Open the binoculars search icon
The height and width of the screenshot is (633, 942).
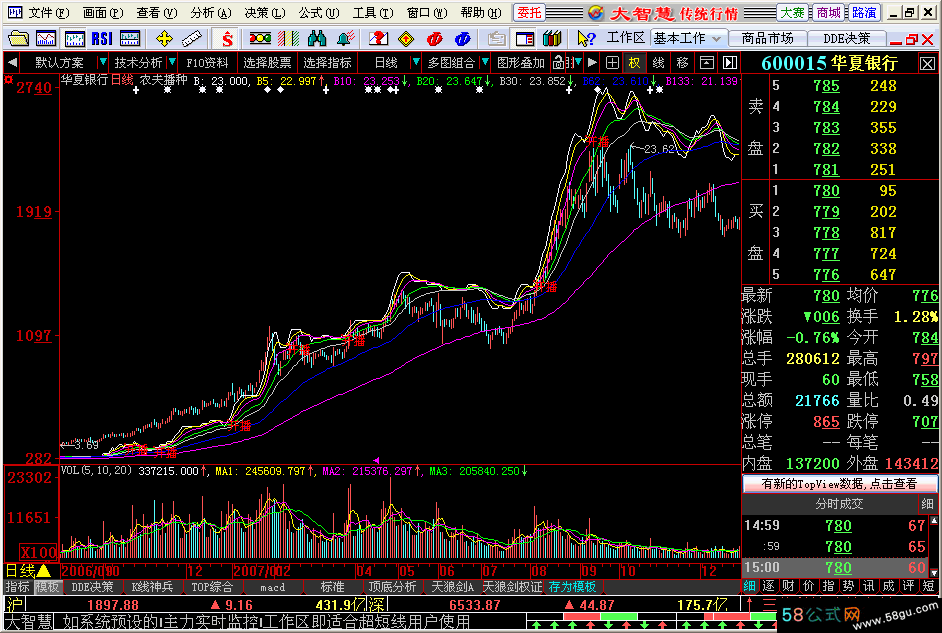[x=317, y=39]
